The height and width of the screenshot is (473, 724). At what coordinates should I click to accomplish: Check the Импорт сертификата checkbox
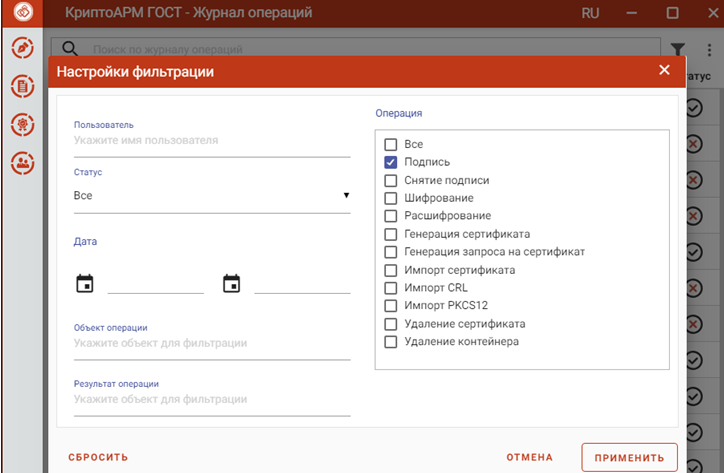tap(391, 270)
